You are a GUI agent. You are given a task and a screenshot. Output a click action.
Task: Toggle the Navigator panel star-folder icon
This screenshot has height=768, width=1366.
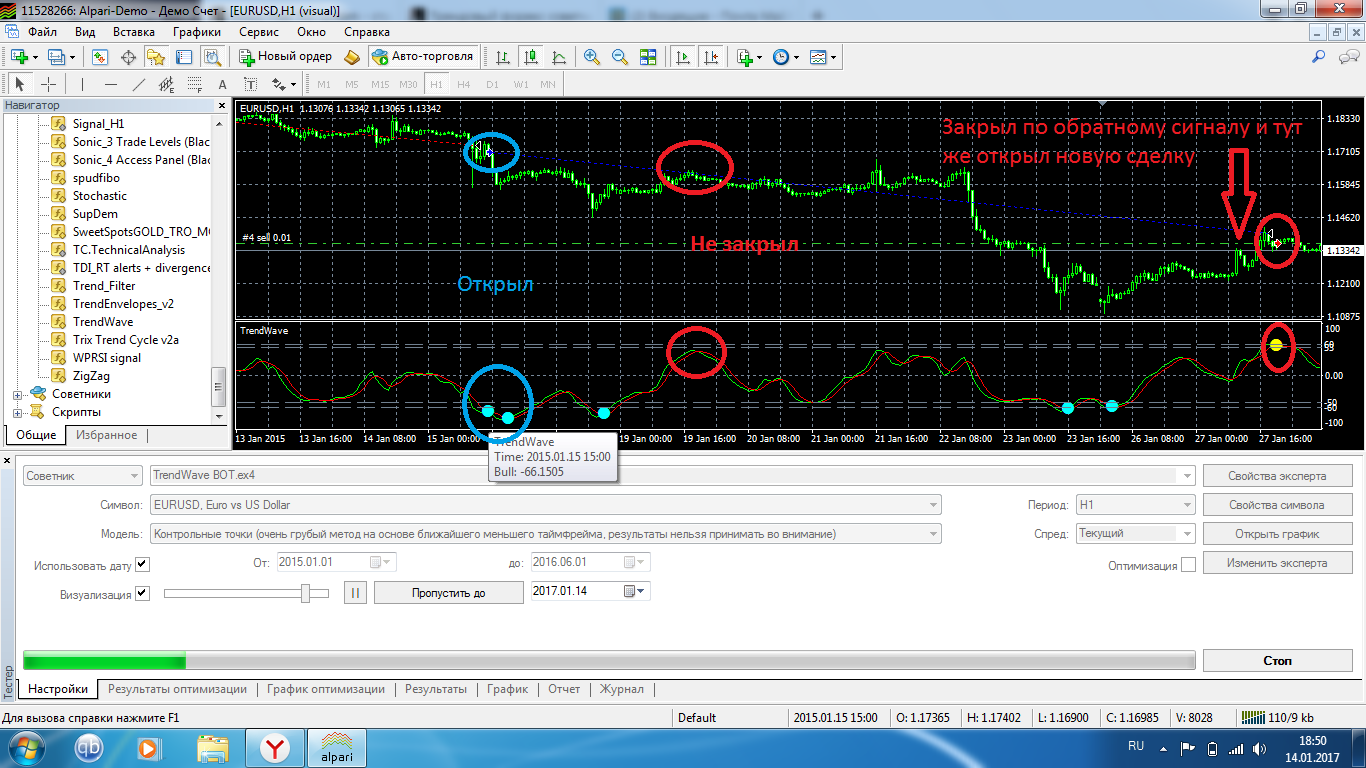pos(155,57)
